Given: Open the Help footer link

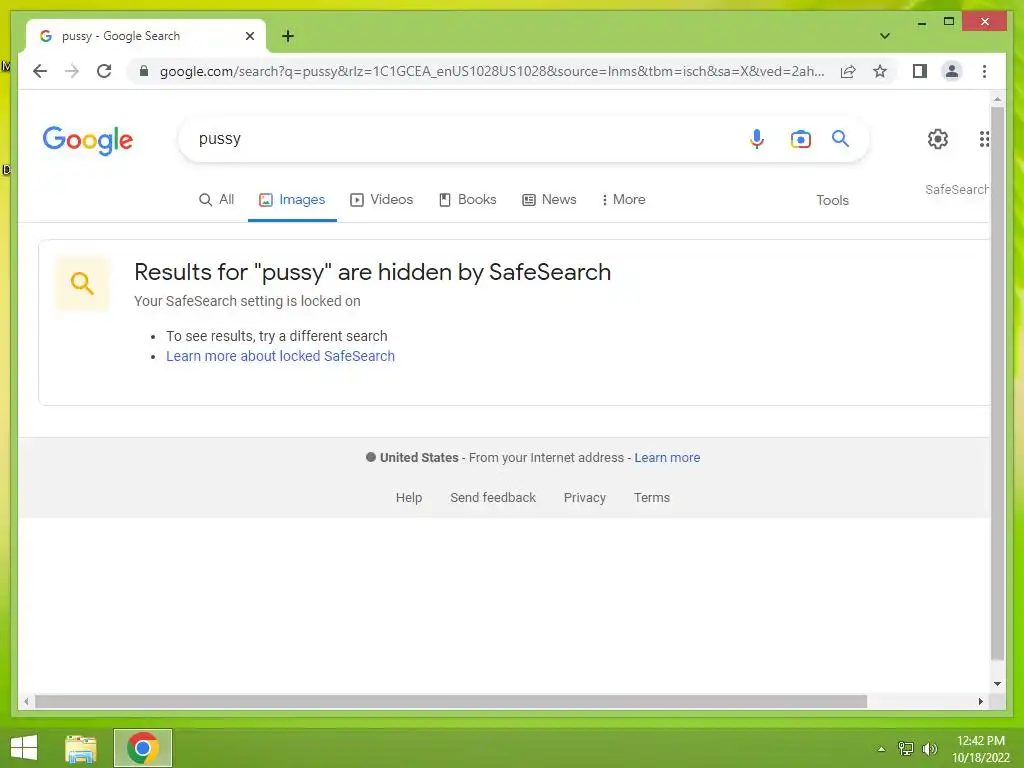Looking at the screenshot, I should click(x=409, y=498).
